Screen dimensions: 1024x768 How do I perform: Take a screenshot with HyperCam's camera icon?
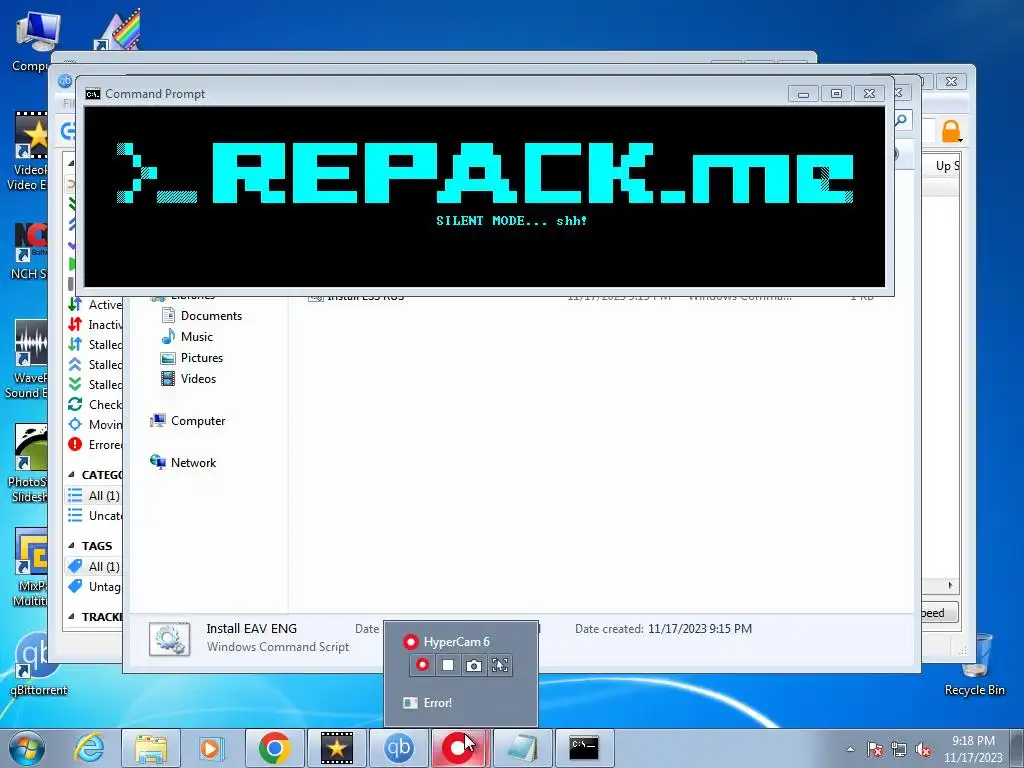point(474,665)
